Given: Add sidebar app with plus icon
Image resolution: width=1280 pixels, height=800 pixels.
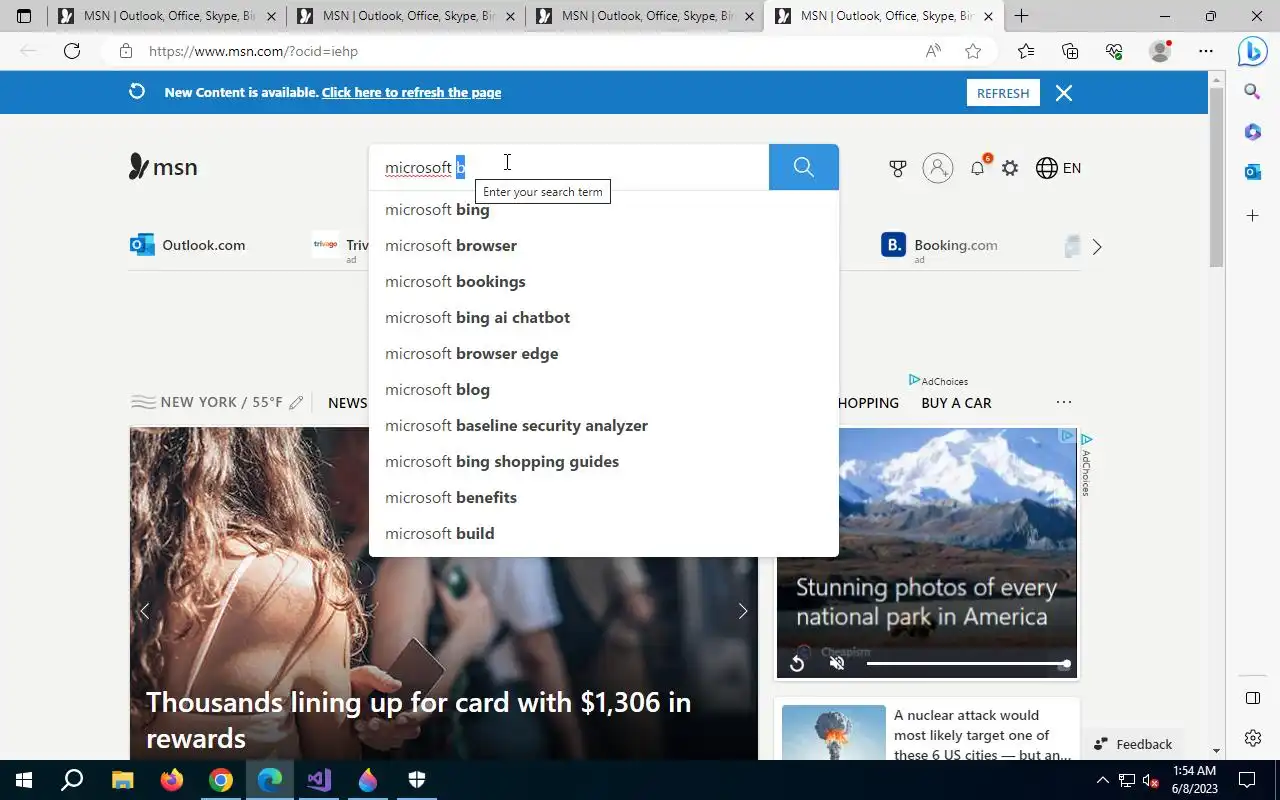Looking at the screenshot, I should pyautogui.click(x=1252, y=215).
